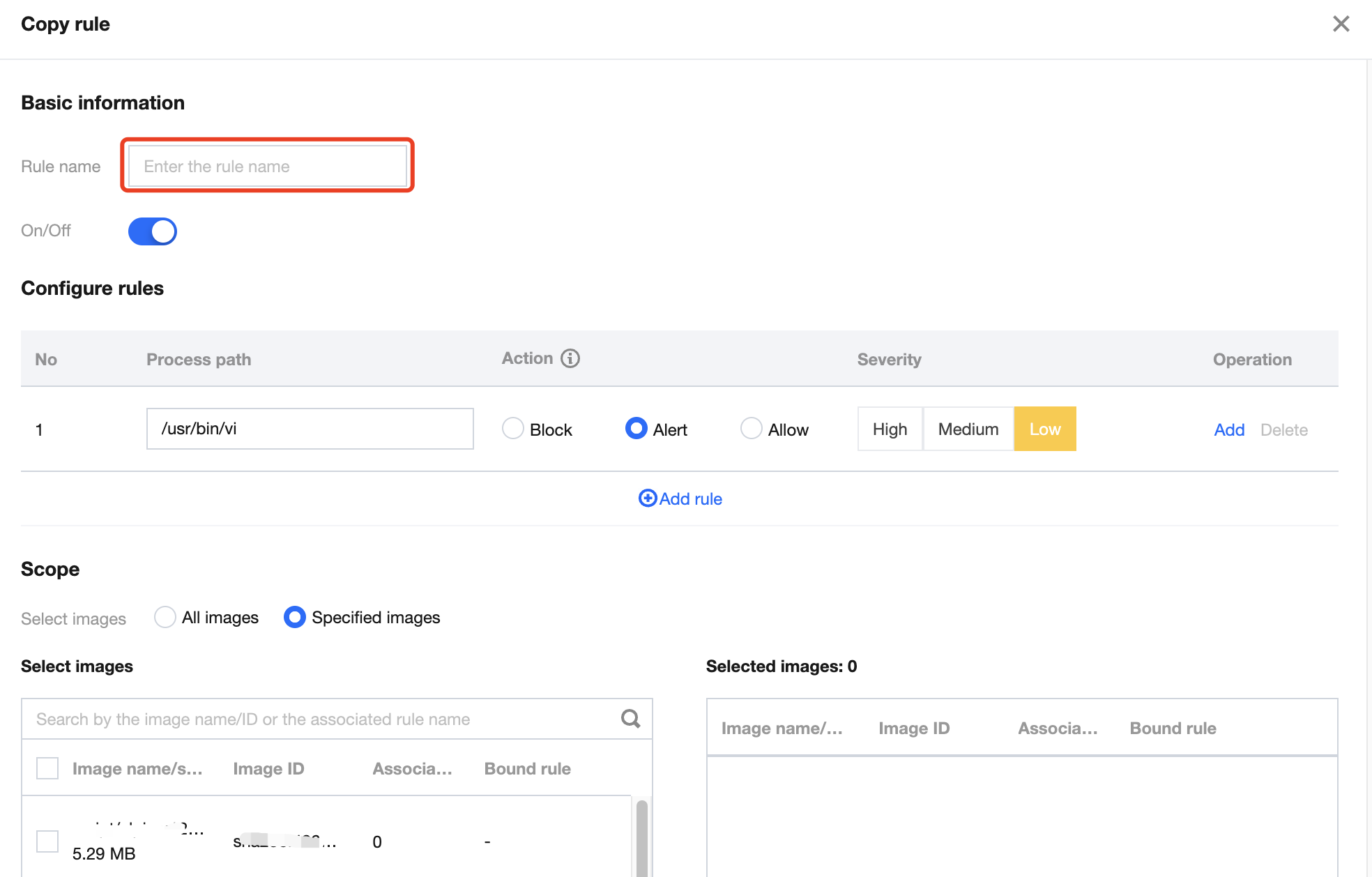
Task: Set severity to Low
Action: coord(1044,429)
